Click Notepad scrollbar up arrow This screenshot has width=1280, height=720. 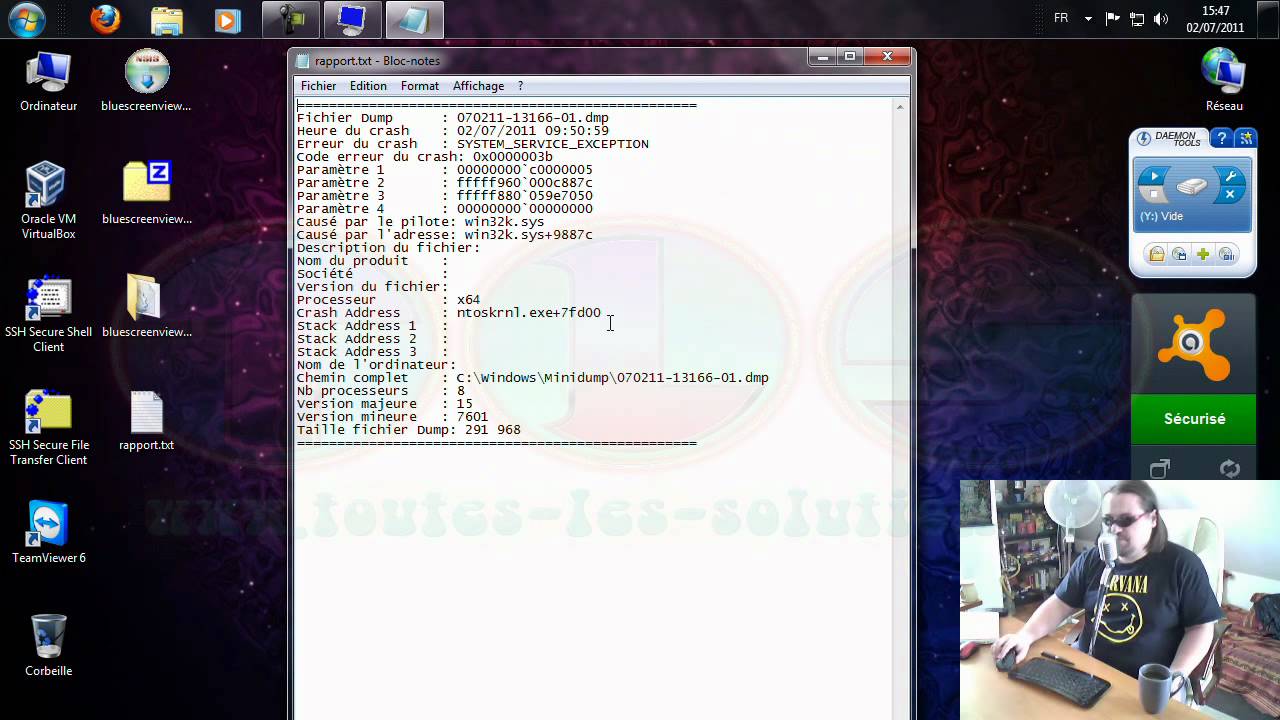900,106
